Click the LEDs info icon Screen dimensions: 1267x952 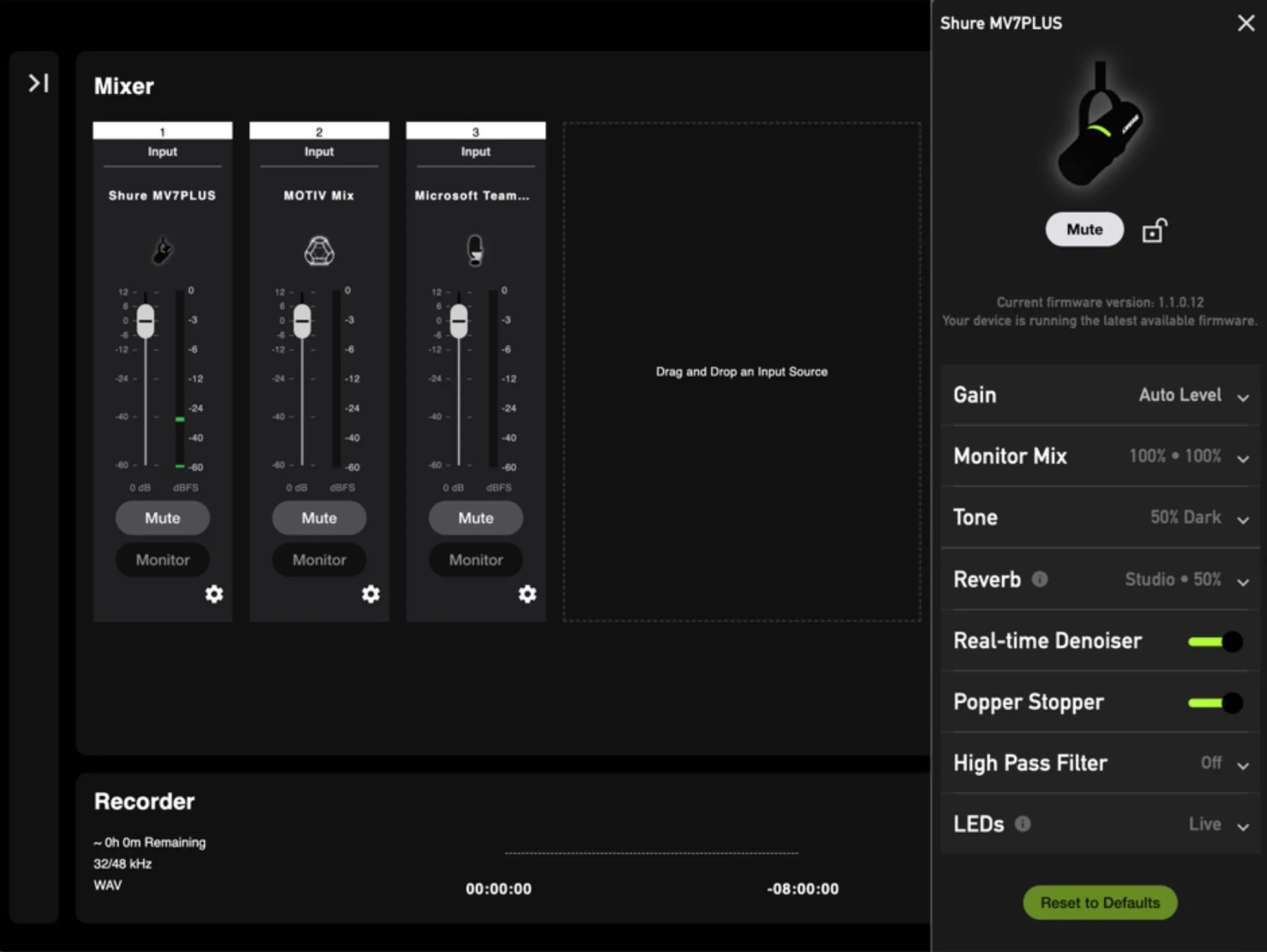(x=1023, y=824)
